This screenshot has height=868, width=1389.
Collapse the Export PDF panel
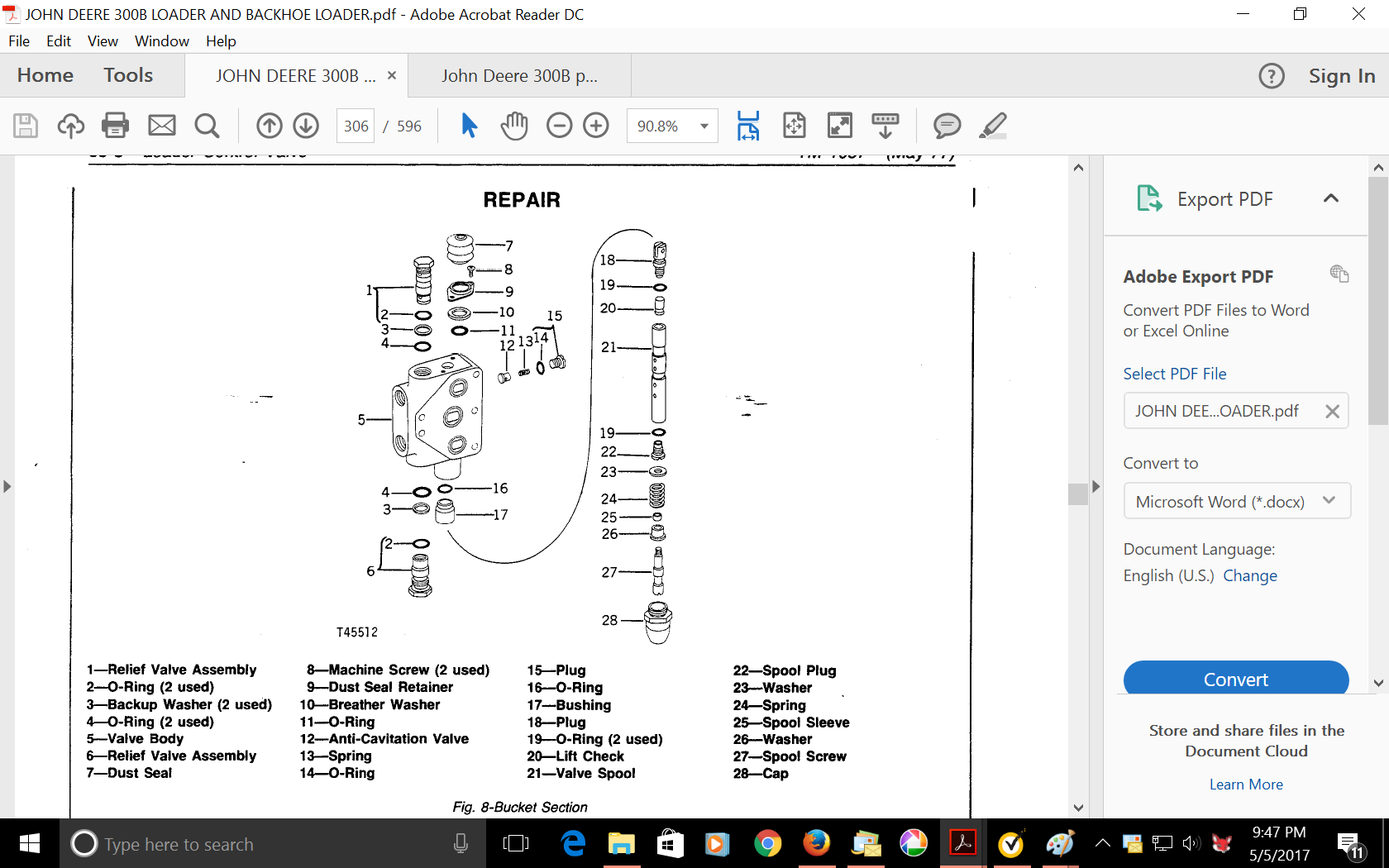[1330, 198]
